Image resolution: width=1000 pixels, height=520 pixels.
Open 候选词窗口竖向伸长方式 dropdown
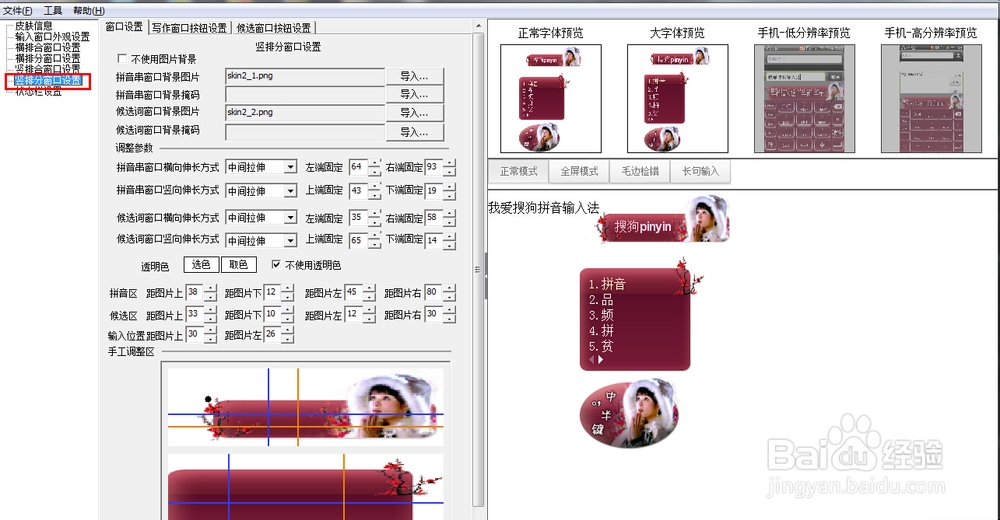(290, 241)
